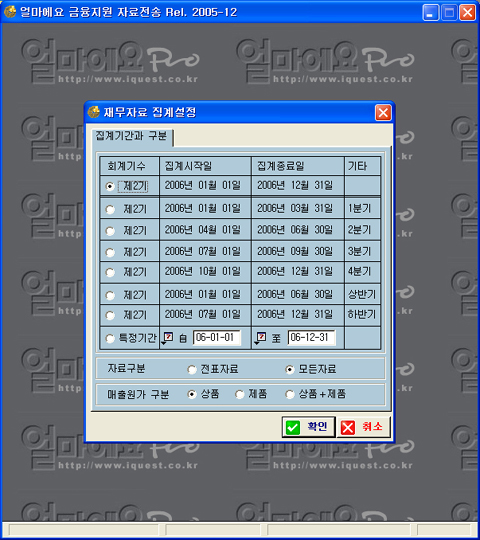The image size is (480, 540).
Task: Choose the 4분기 period radio button
Action: tap(110, 272)
